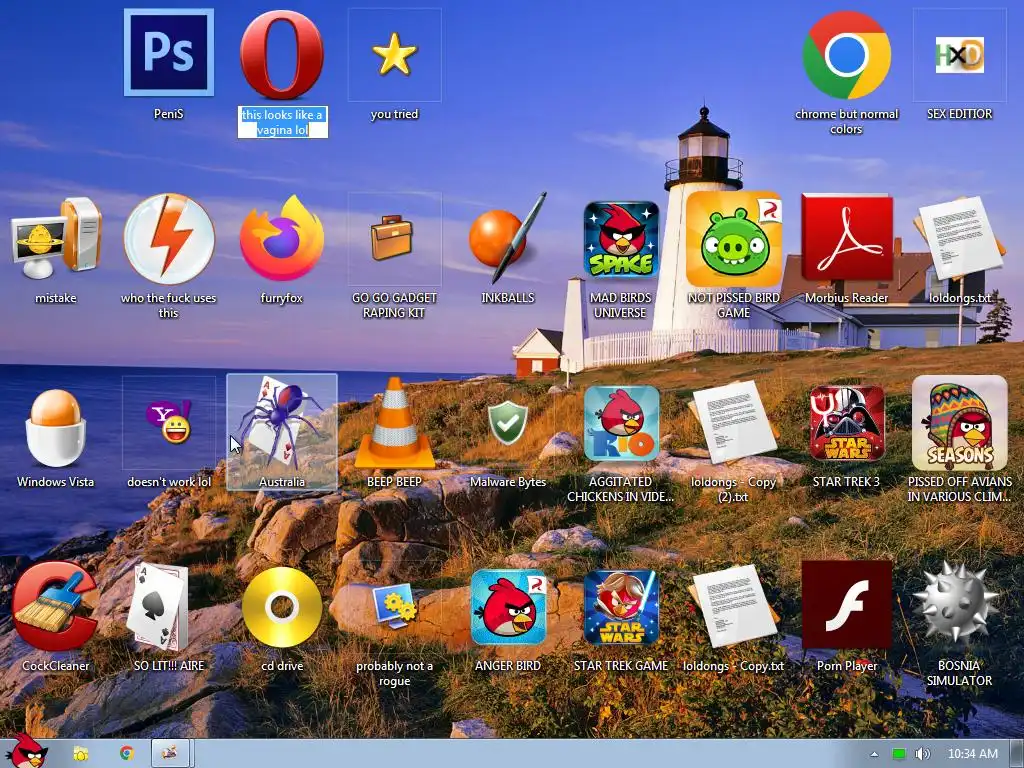Select the Angry Birds Rio icon
The height and width of the screenshot is (768, 1024).
[x=621, y=423]
